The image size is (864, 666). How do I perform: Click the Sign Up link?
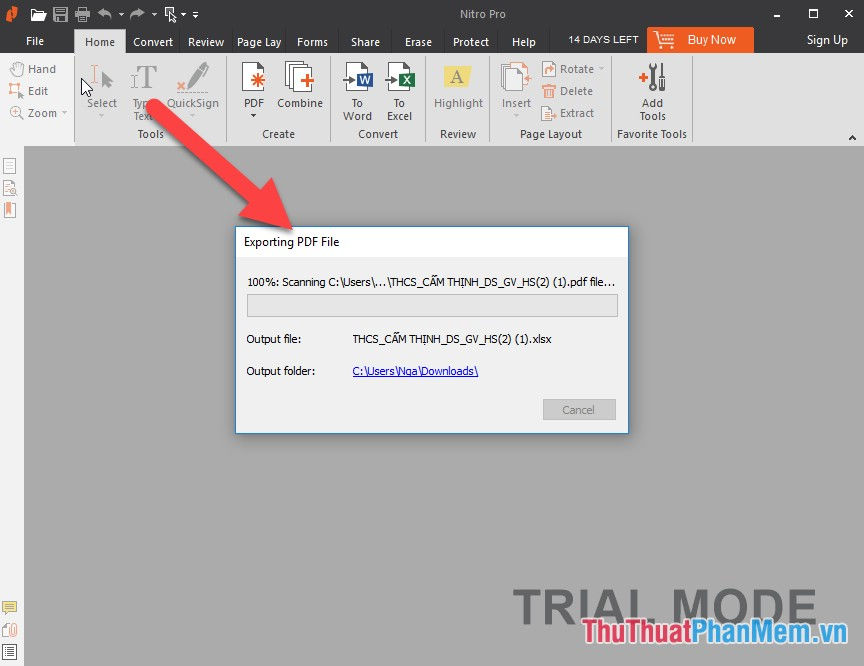pos(827,40)
